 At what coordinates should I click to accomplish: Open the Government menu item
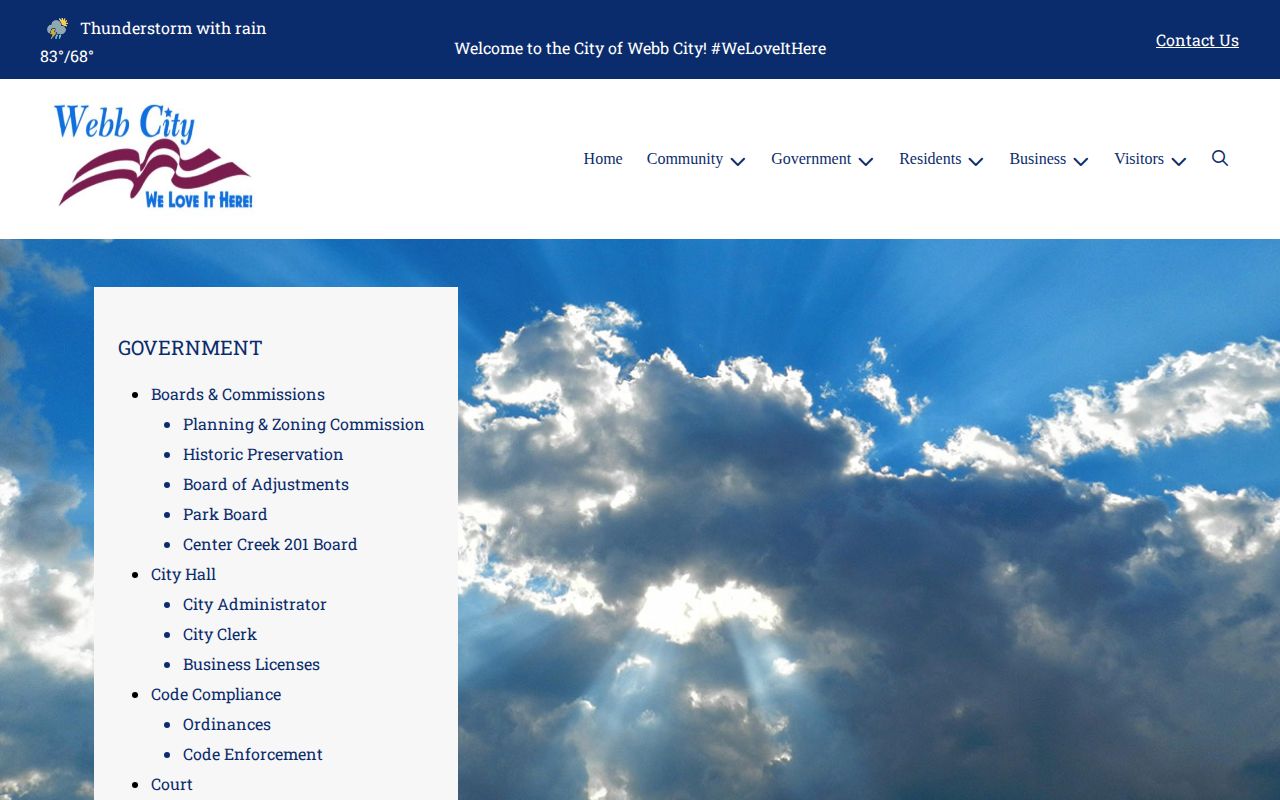[811, 159]
